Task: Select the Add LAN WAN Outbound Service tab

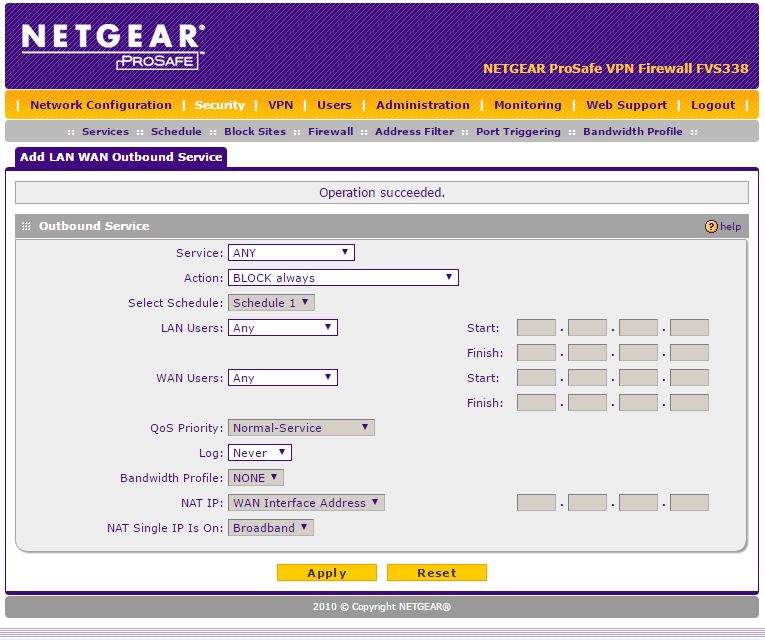Action: (x=119, y=157)
